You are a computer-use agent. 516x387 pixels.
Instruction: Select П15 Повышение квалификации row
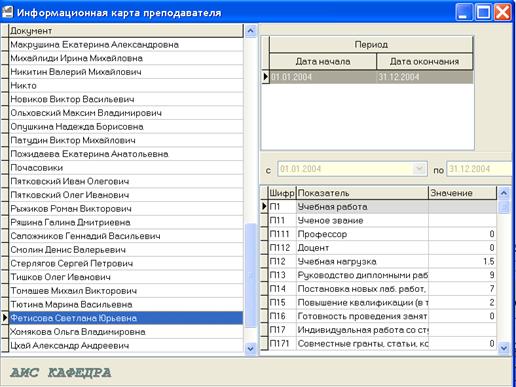click(x=382, y=302)
